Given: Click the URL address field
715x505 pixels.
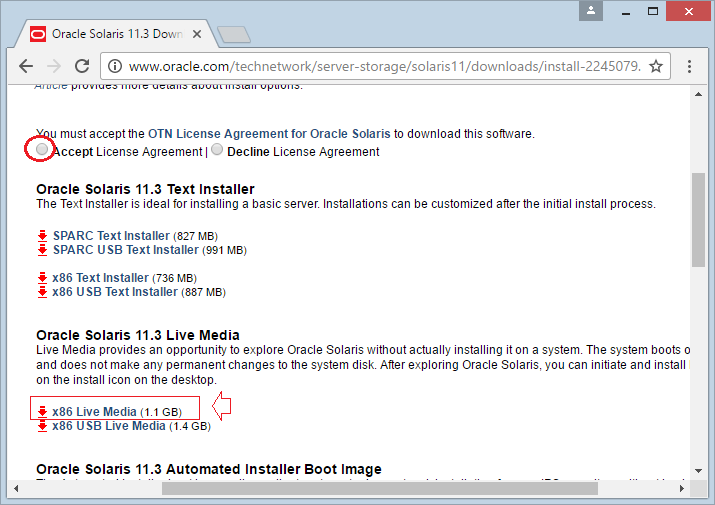Looking at the screenshot, I should tap(384, 67).
